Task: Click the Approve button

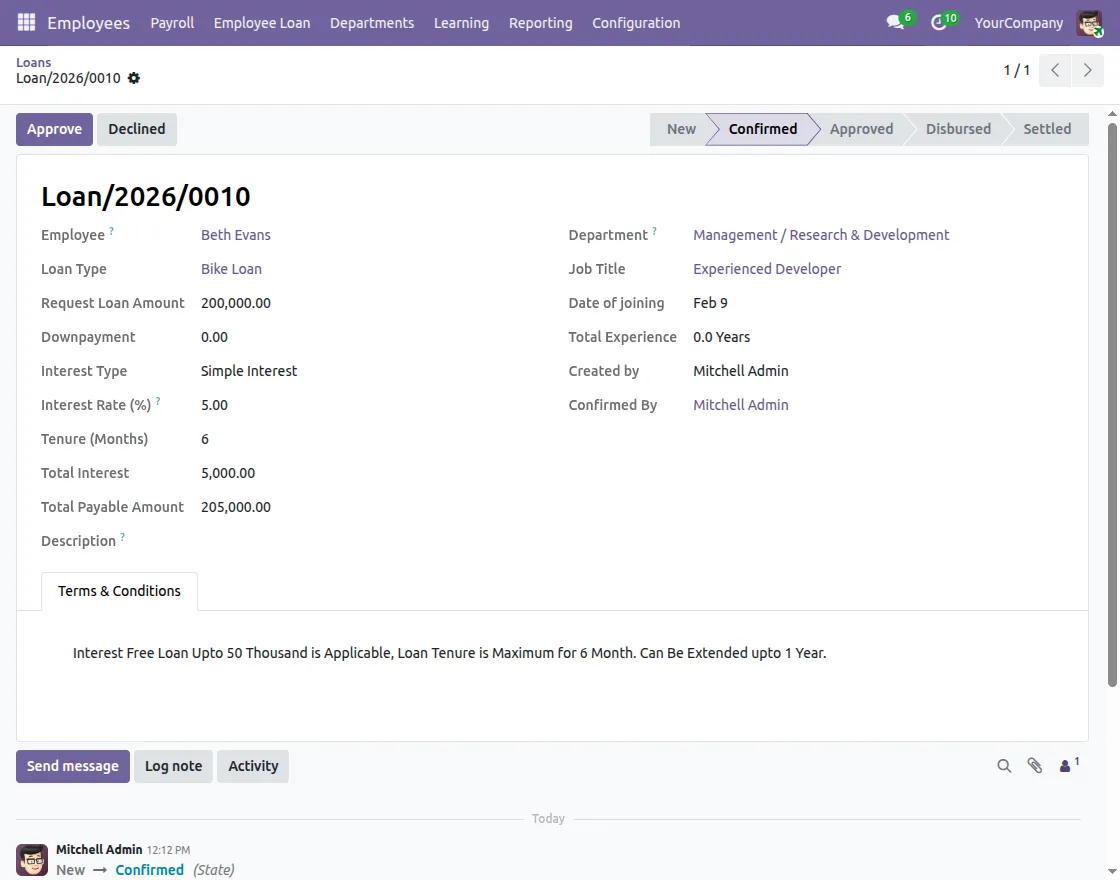Action: [x=54, y=128]
